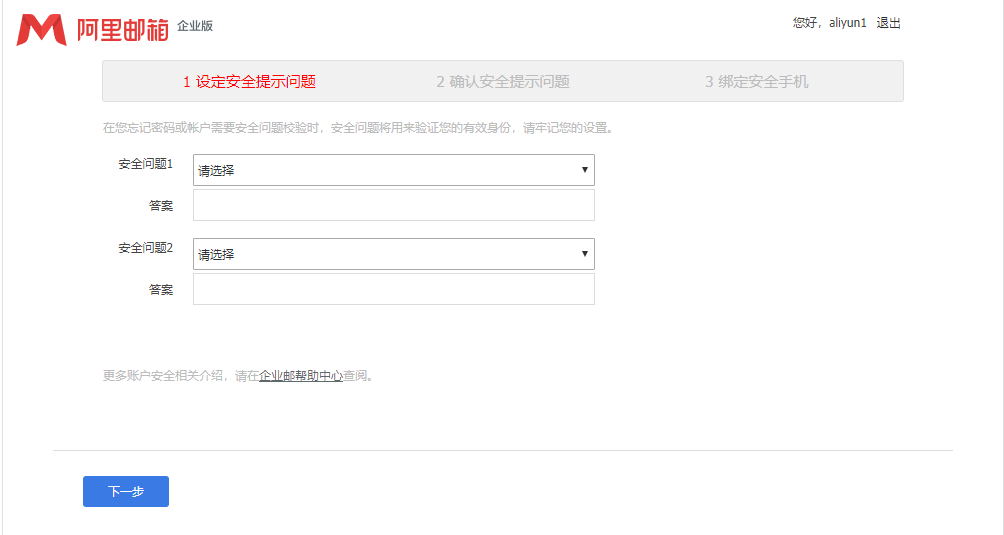This screenshot has height=535, width=1004.
Task: Log out via the 退出 link
Action: coord(888,23)
